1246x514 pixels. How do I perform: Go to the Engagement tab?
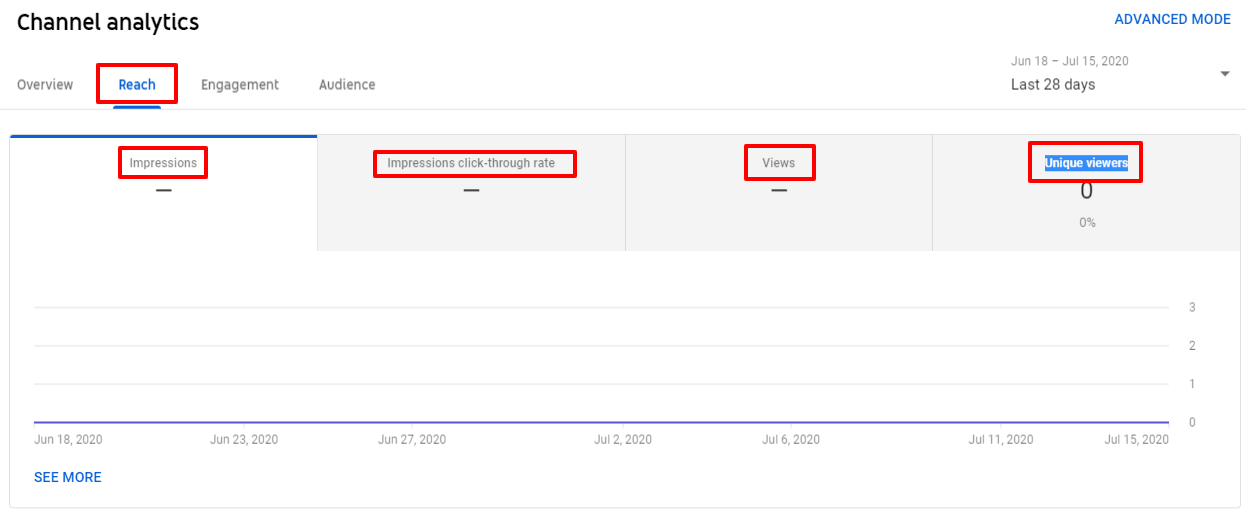pos(240,85)
